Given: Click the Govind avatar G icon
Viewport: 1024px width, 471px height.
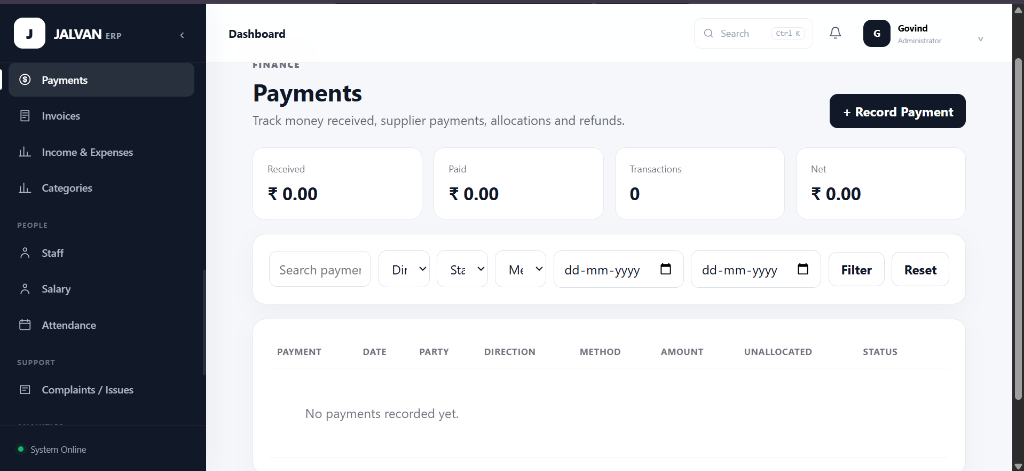Looking at the screenshot, I should (876, 33).
